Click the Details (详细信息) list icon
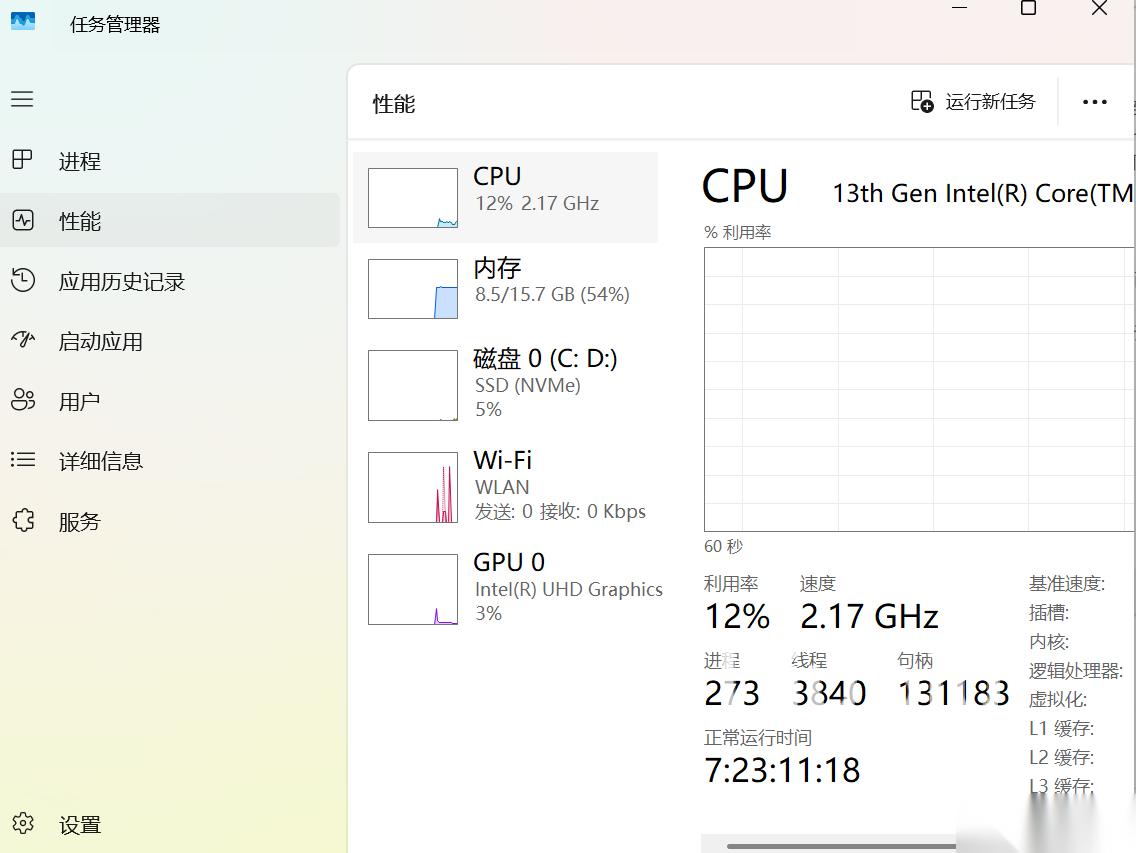Image resolution: width=1136 pixels, height=853 pixels. click(x=22, y=459)
